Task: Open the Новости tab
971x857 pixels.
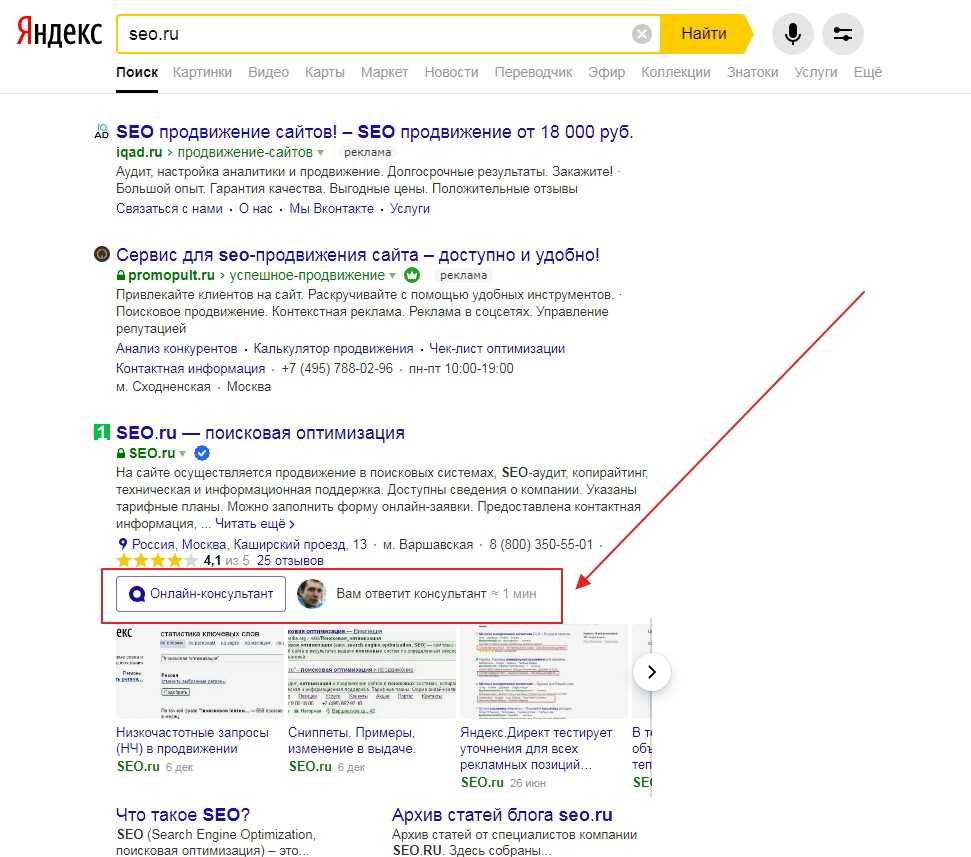Action: click(451, 72)
